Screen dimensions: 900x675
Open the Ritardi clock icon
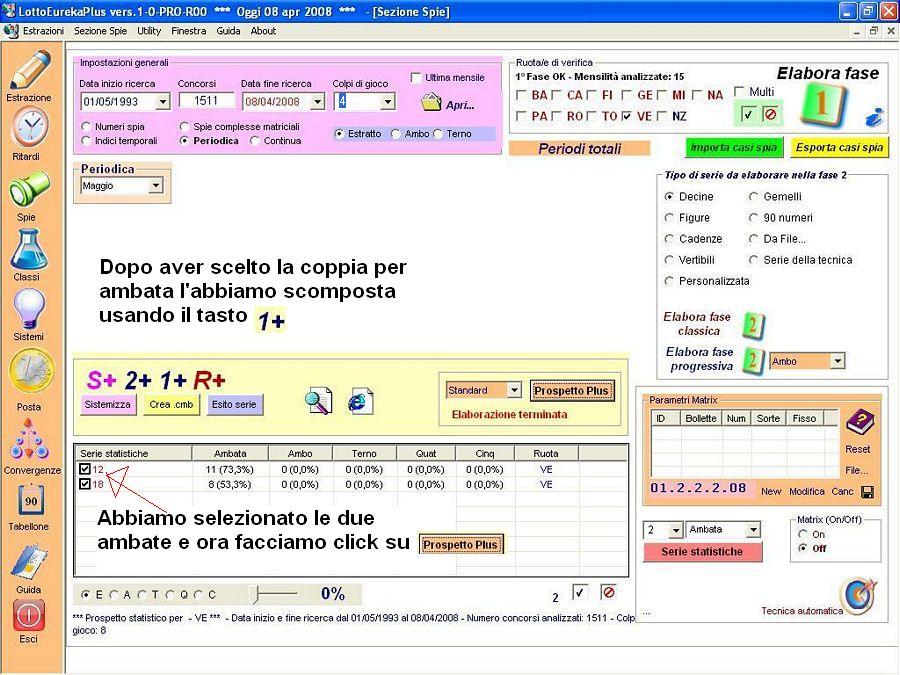(x=30, y=127)
